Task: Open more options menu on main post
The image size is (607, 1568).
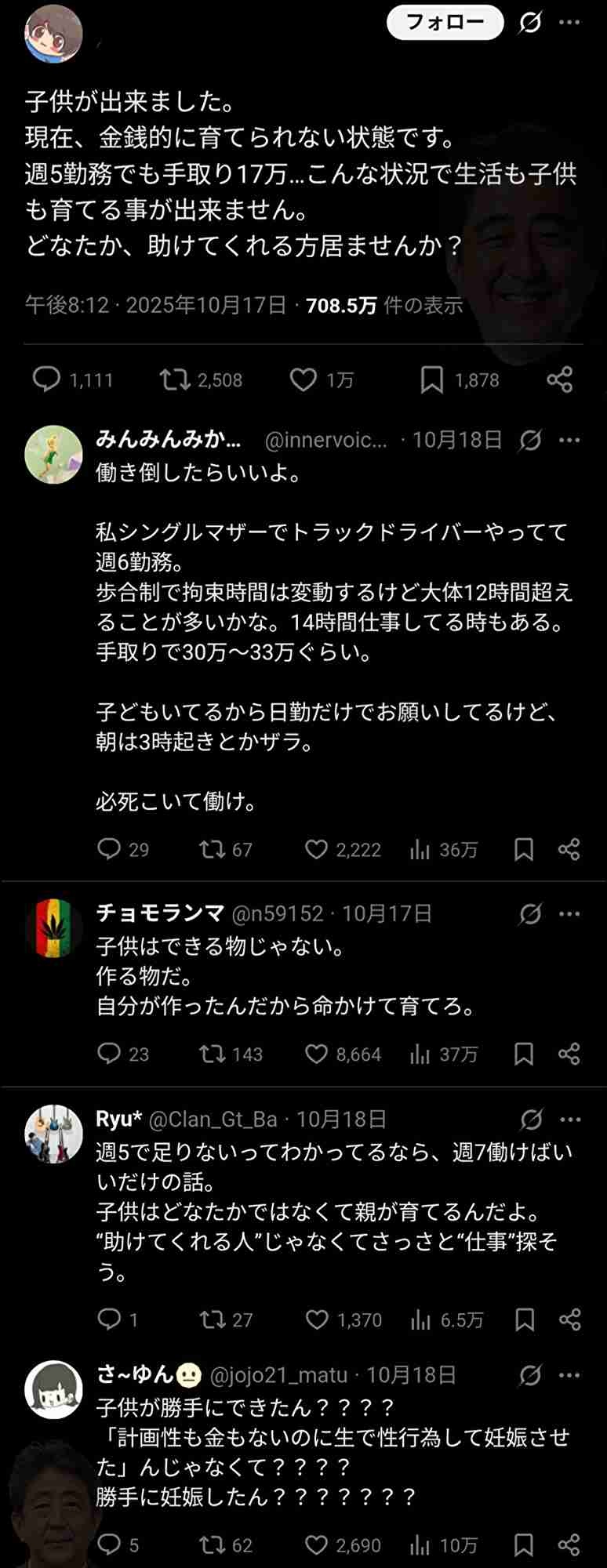Action: click(x=569, y=23)
